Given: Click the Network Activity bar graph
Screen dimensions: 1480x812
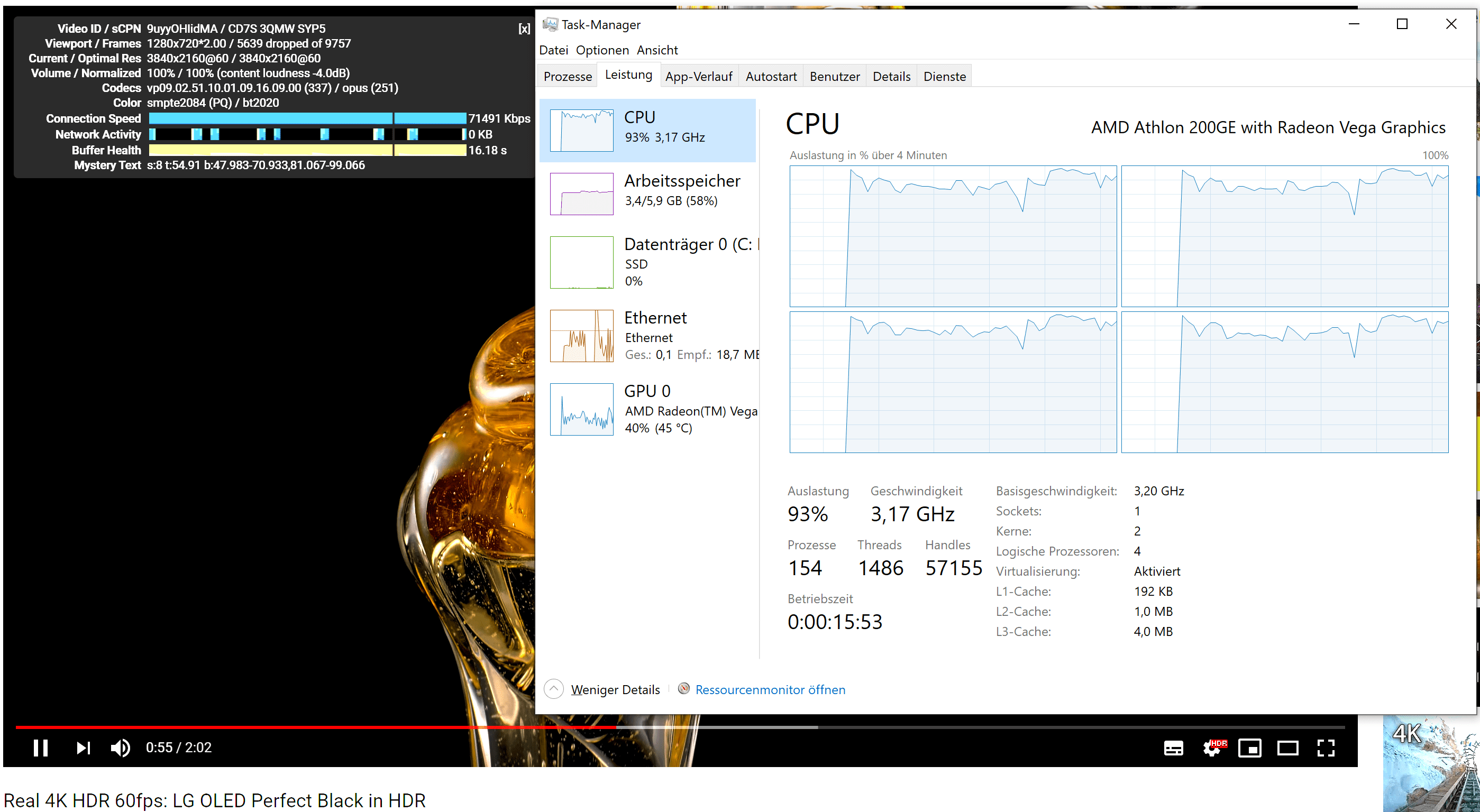Looking at the screenshot, I should coord(307,134).
